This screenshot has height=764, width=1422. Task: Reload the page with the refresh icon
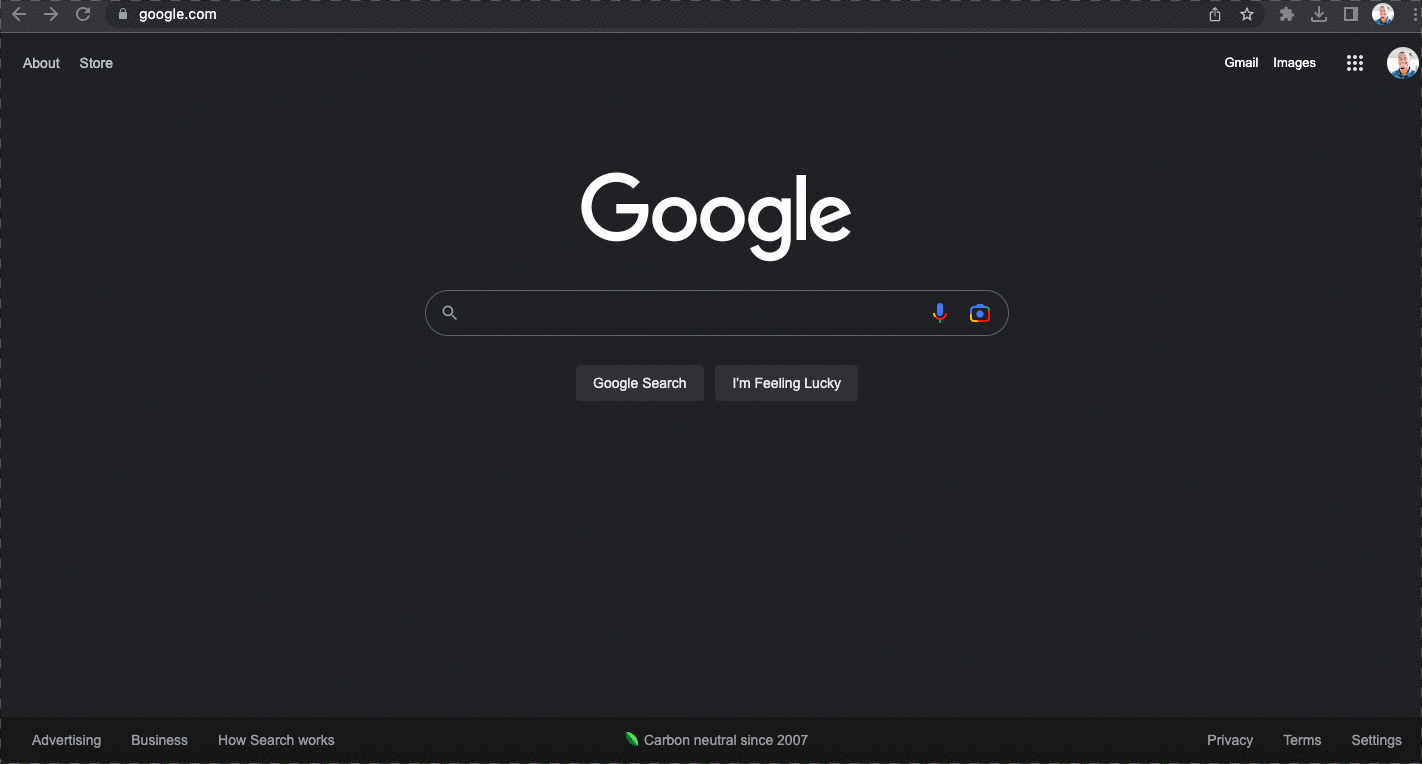click(83, 14)
